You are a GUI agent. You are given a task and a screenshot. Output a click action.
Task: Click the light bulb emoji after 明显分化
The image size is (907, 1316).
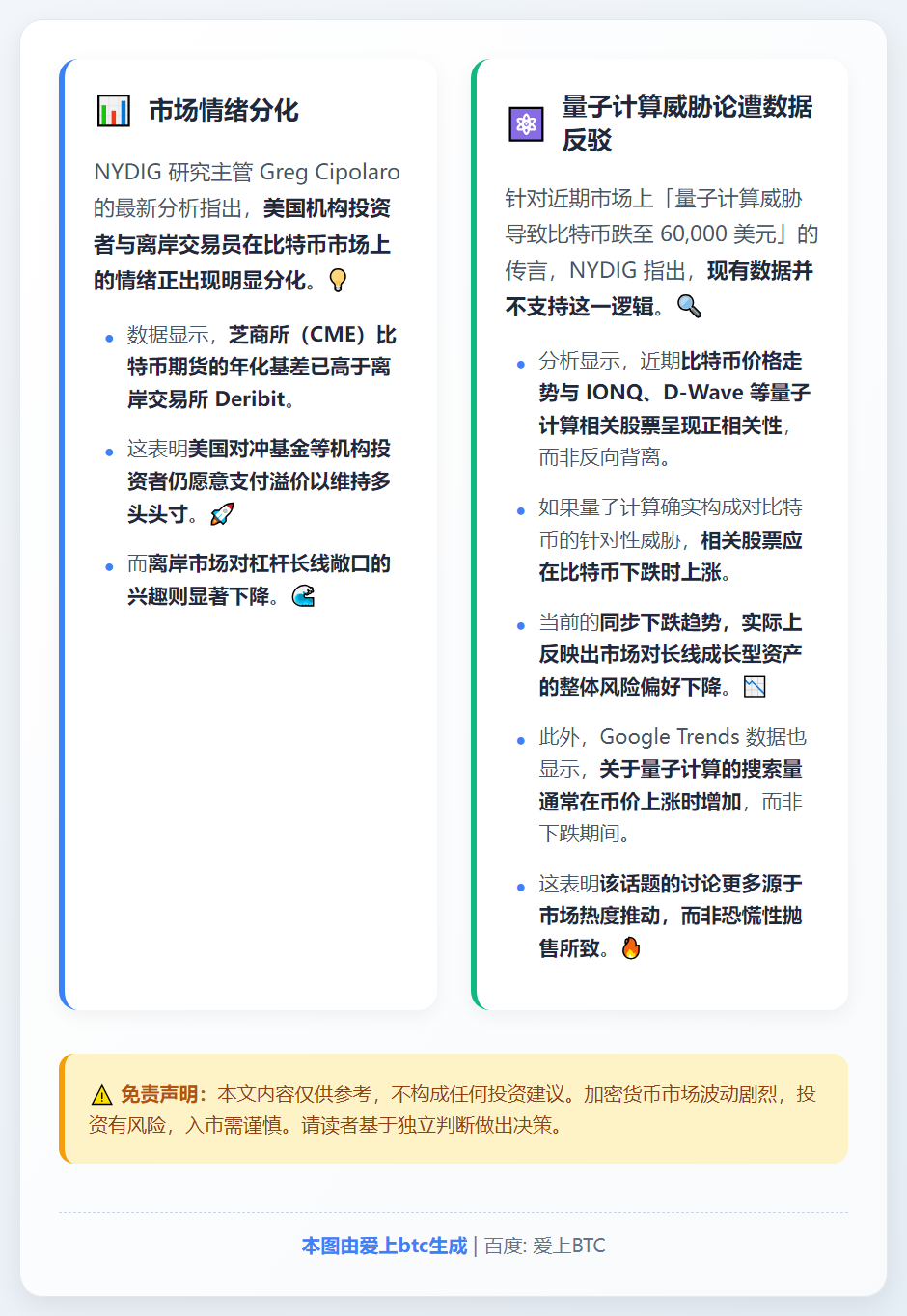pos(338,280)
